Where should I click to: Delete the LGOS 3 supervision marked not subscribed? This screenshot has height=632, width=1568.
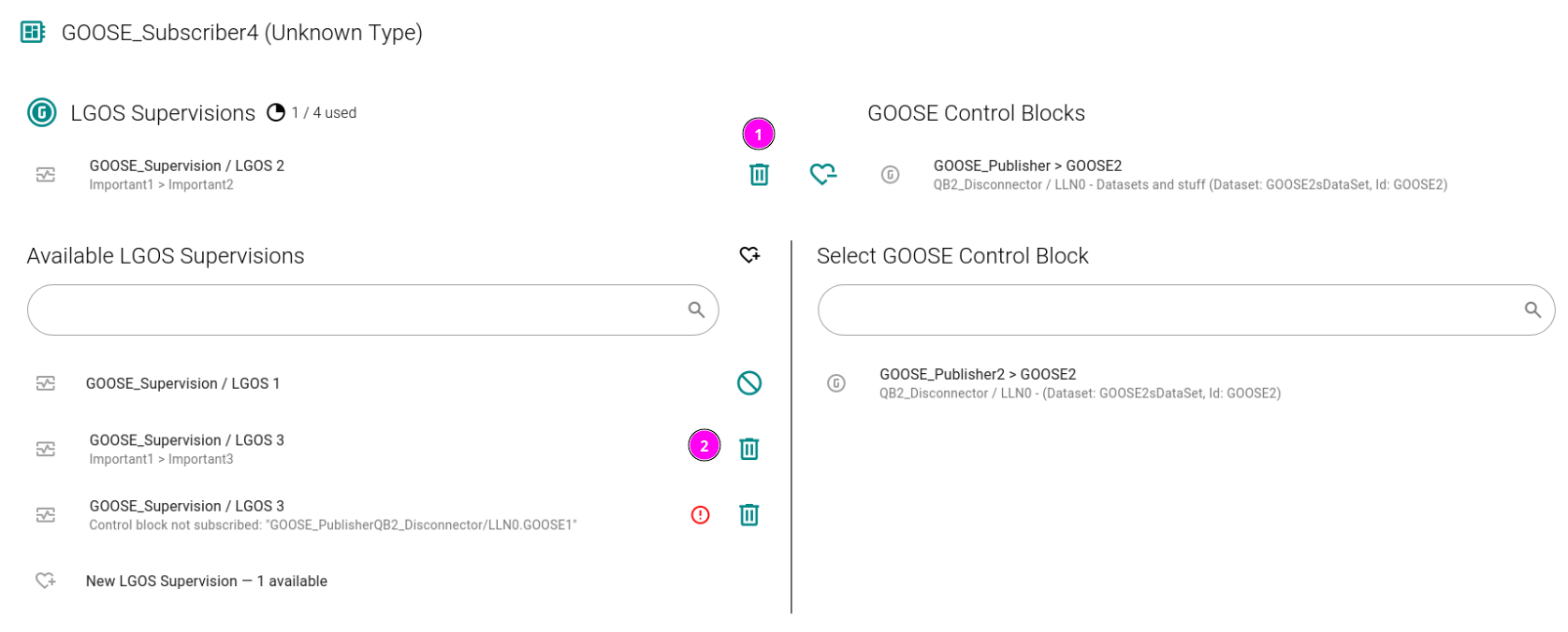pyautogui.click(x=749, y=515)
